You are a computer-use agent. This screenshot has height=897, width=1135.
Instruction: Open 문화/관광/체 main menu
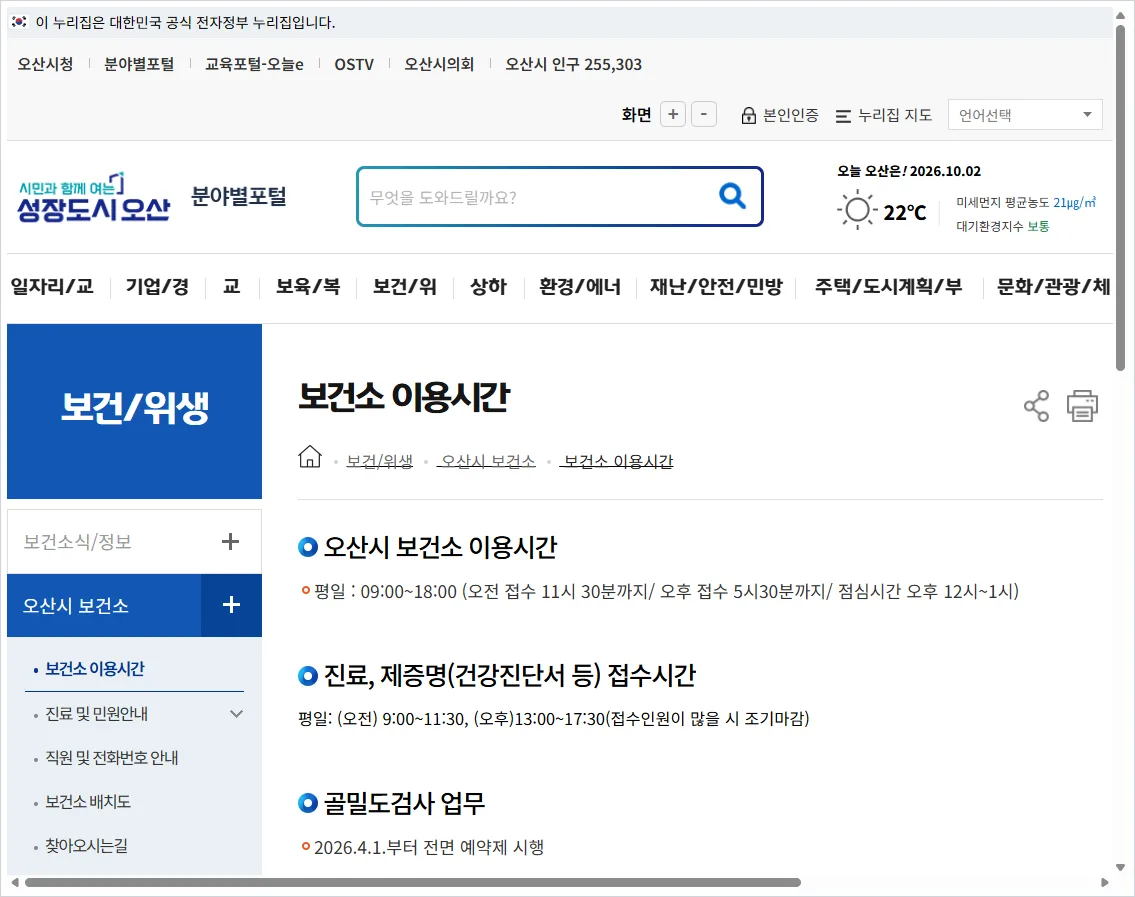(x=1053, y=287)
